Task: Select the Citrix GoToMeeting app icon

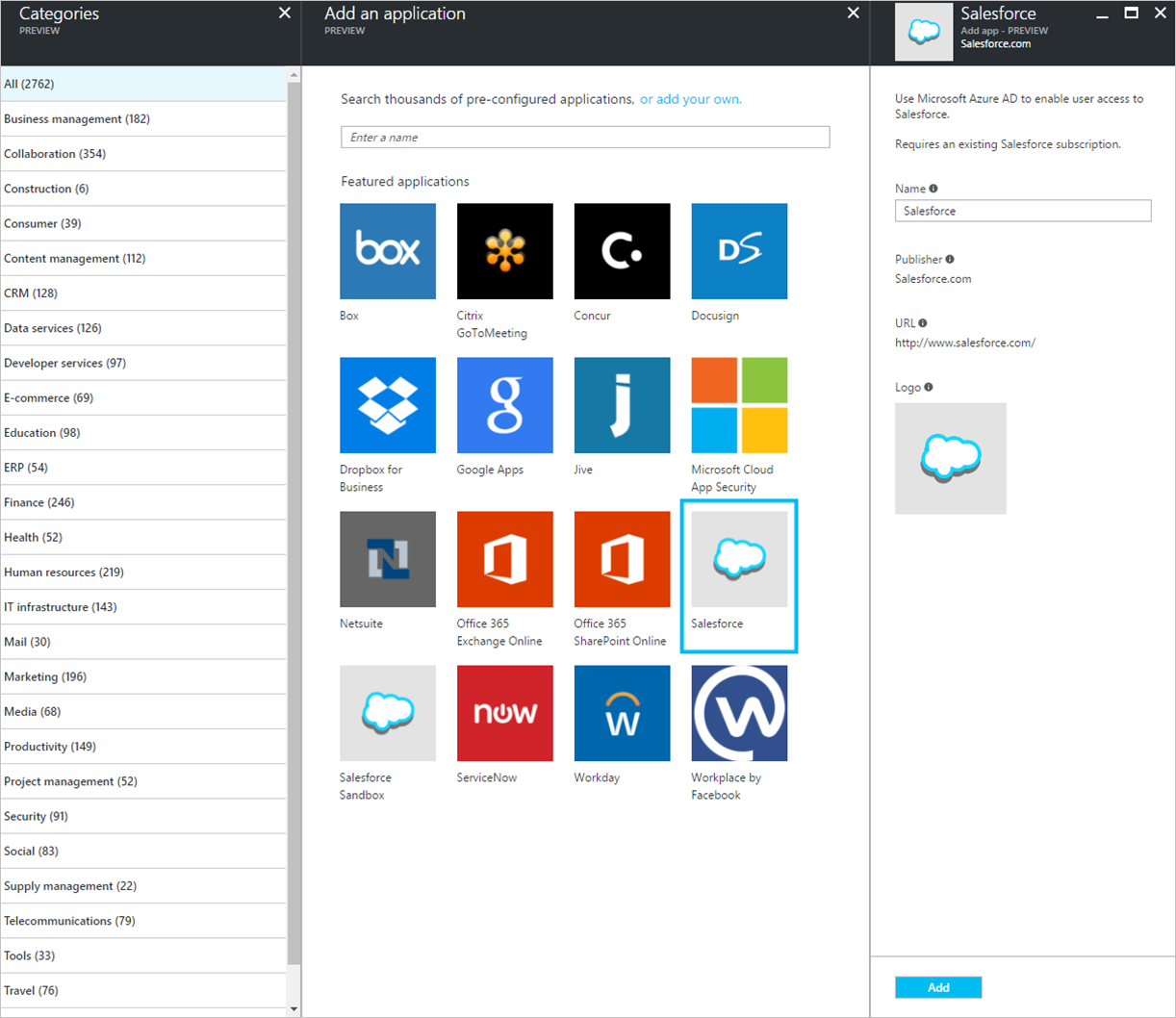Action: point(505,251)
